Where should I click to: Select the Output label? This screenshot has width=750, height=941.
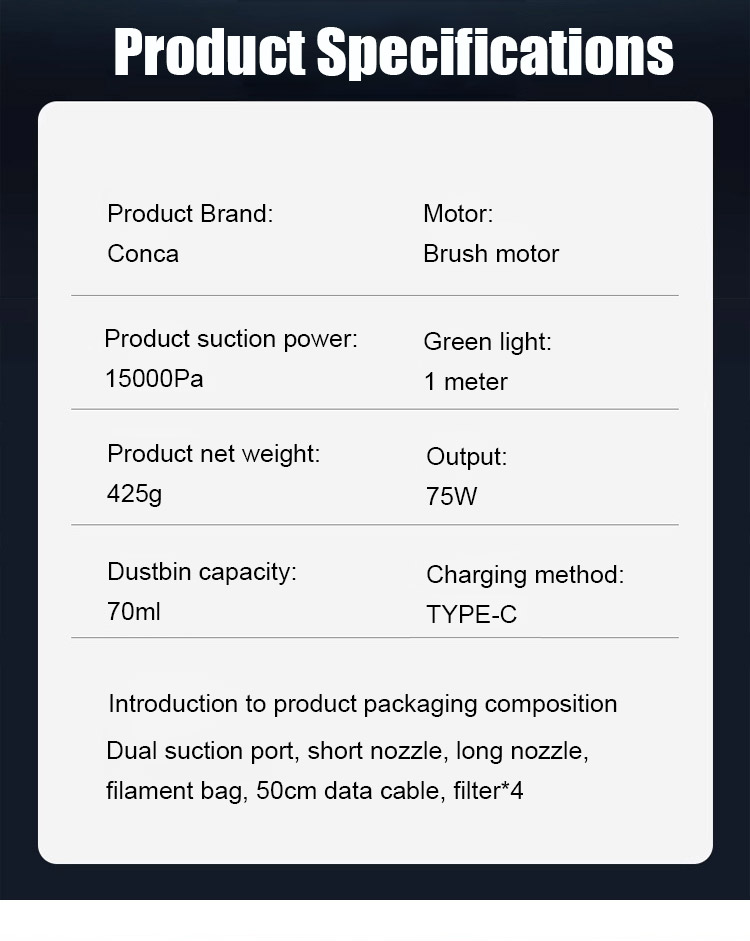(466, 457)
